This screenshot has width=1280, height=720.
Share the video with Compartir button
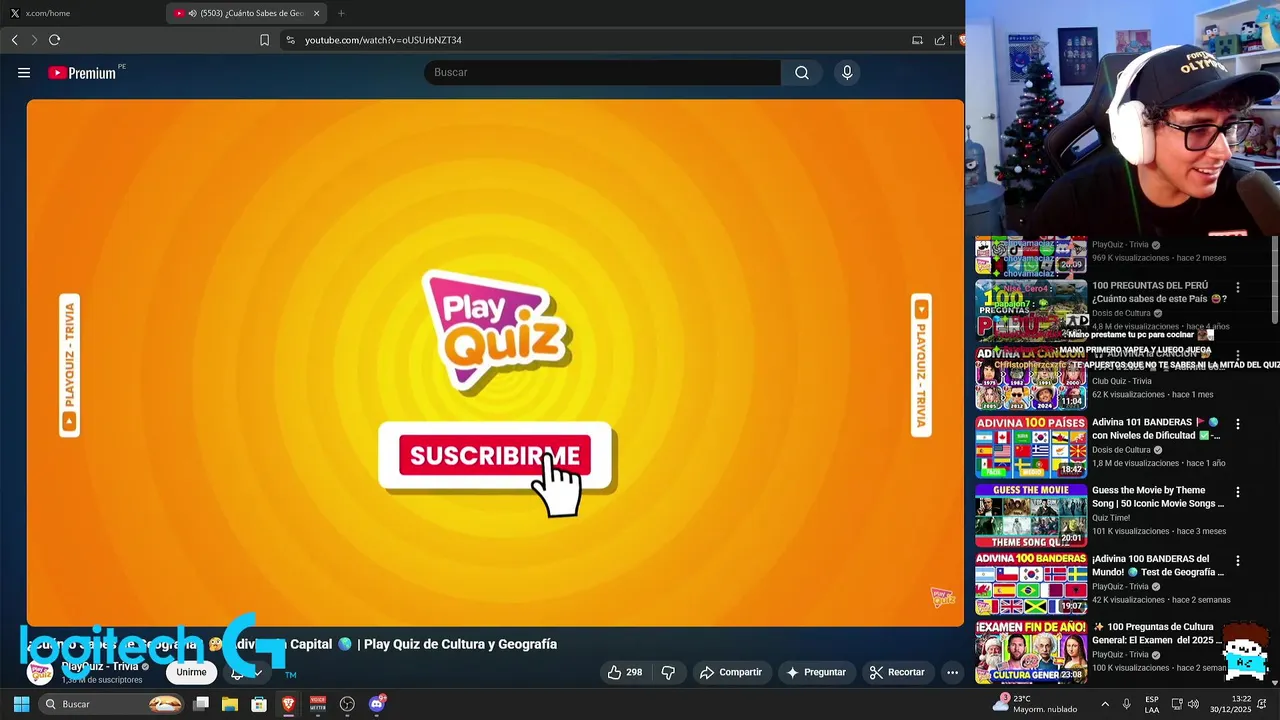point(731,672)
